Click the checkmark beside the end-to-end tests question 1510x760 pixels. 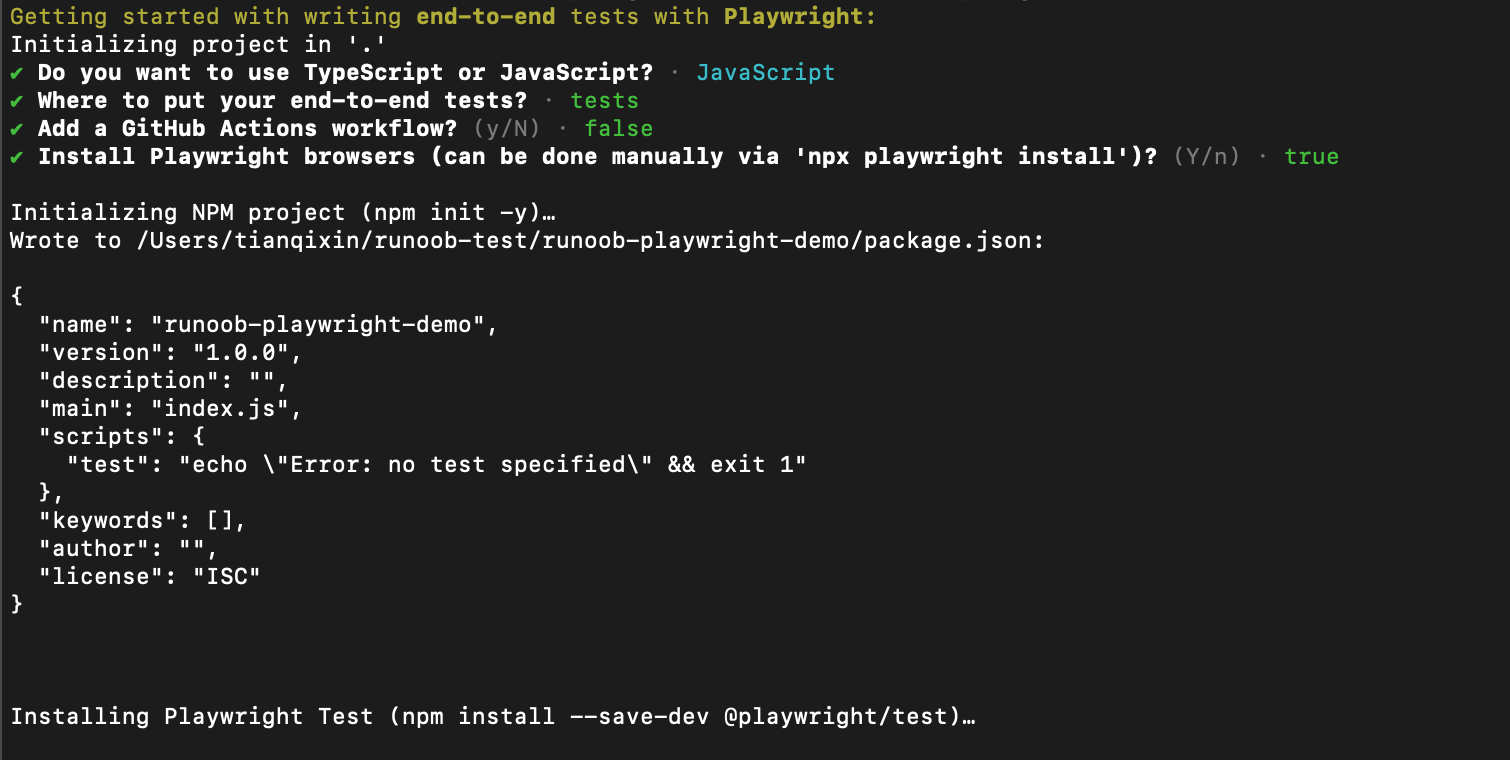[x=17, y=101]
